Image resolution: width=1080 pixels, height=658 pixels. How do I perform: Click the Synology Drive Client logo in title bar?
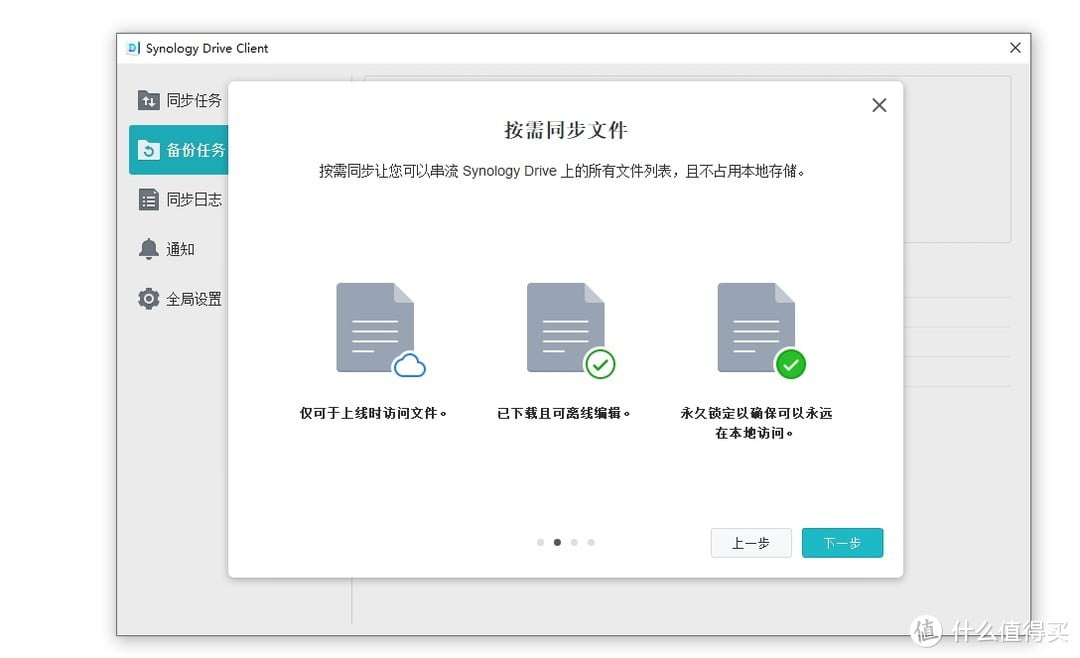click(133, 47)
